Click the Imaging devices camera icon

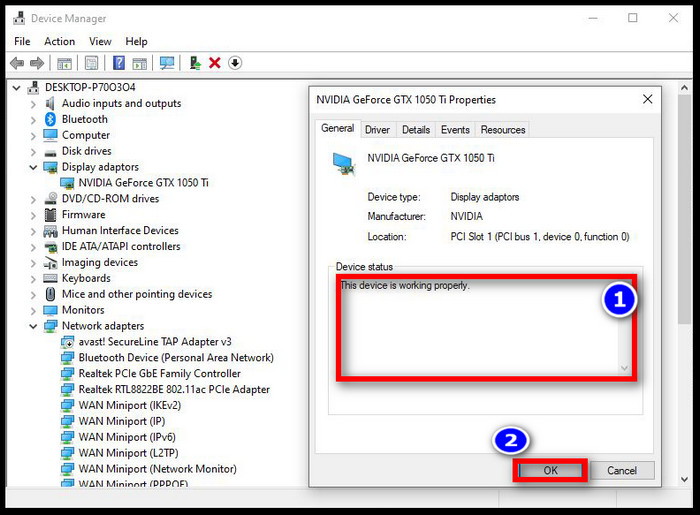coord(50,263)
